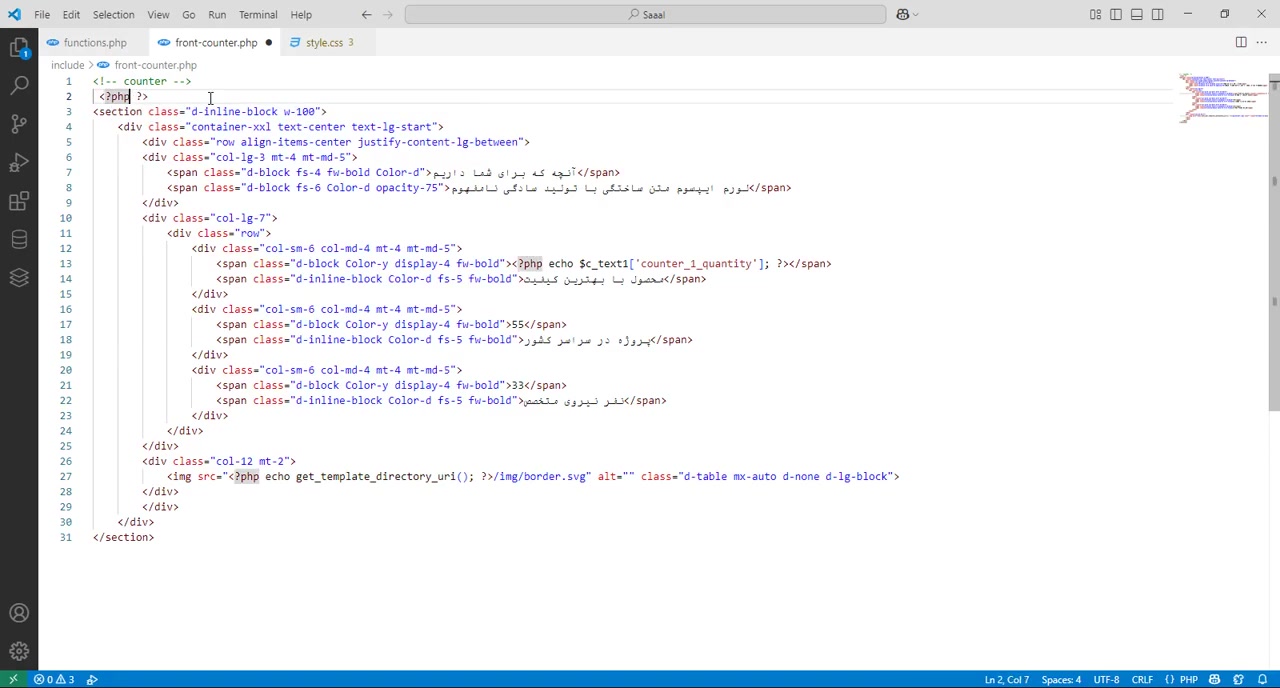Select PHP language mode in status bar

click(1188, 680)
